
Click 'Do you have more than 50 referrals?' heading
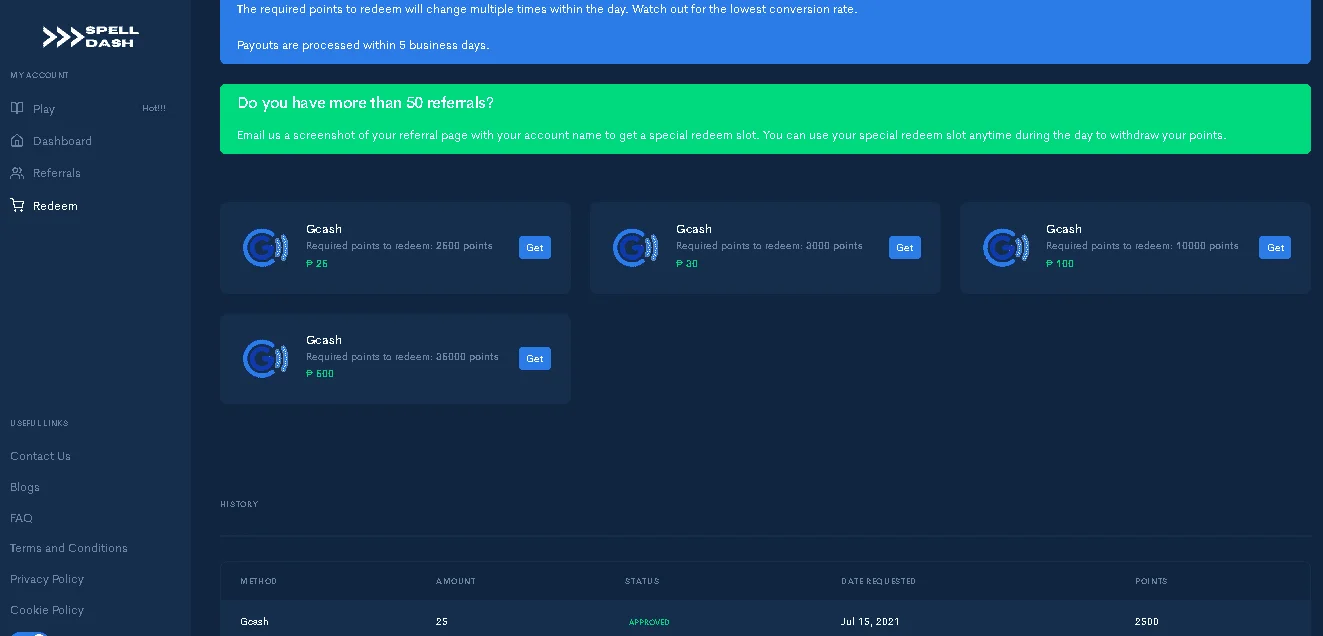(x=365, y=103)
